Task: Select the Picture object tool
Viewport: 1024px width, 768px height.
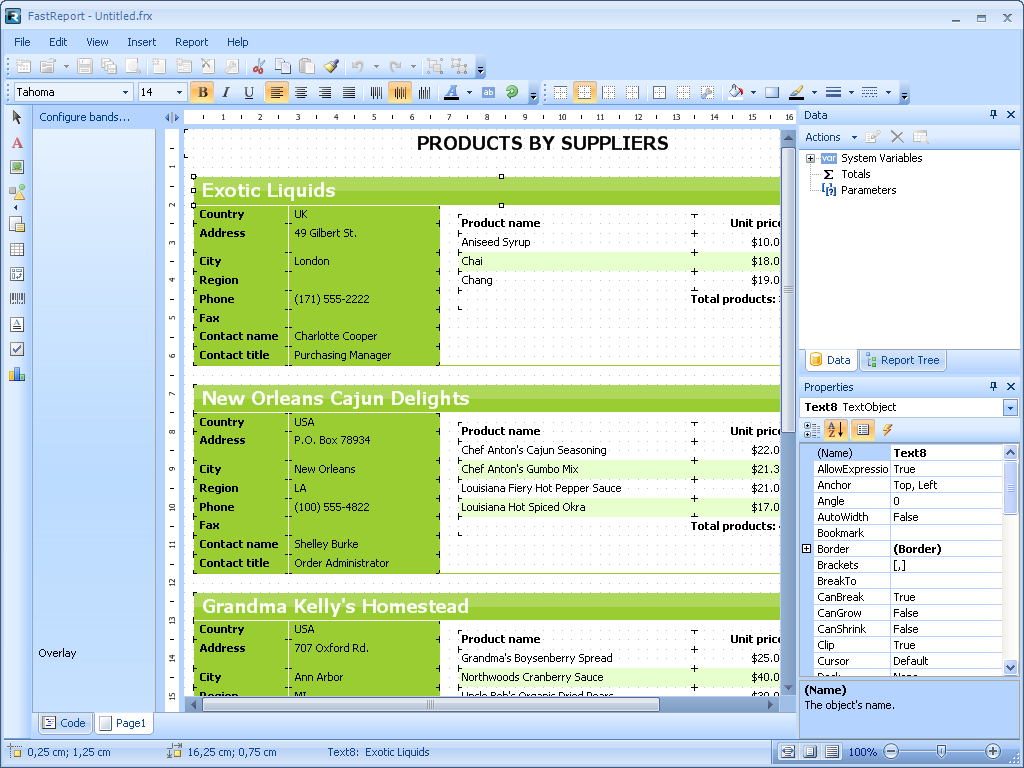Action: pos(17,167)
